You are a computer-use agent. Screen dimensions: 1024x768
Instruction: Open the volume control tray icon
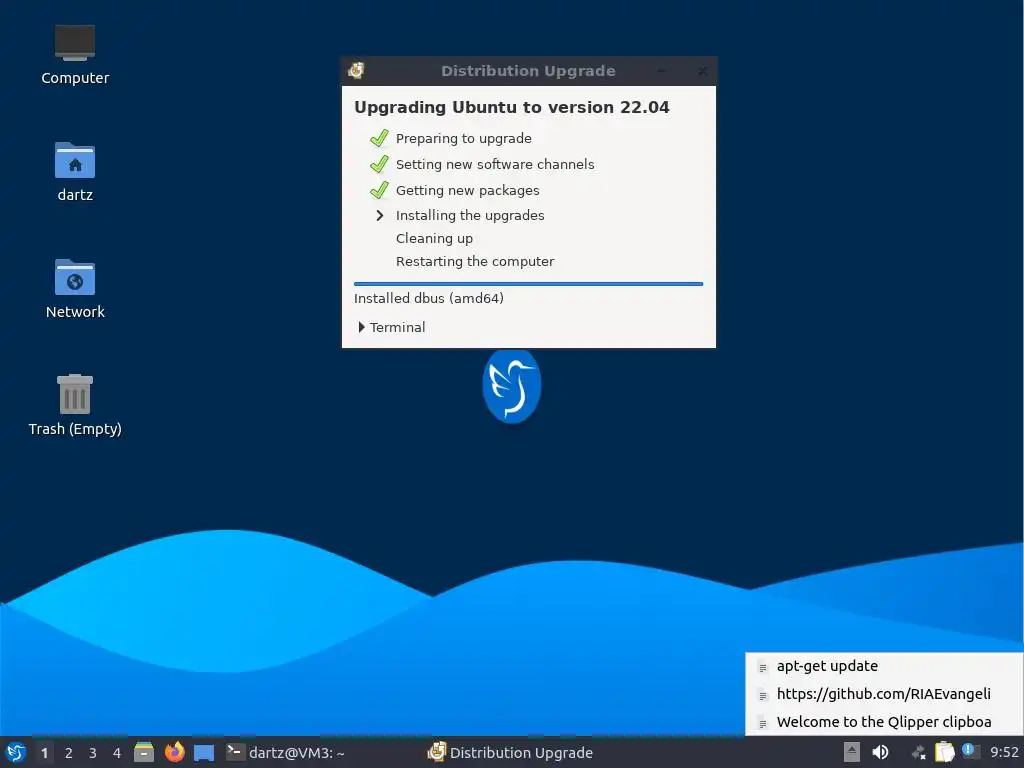(x=880, y=752)
